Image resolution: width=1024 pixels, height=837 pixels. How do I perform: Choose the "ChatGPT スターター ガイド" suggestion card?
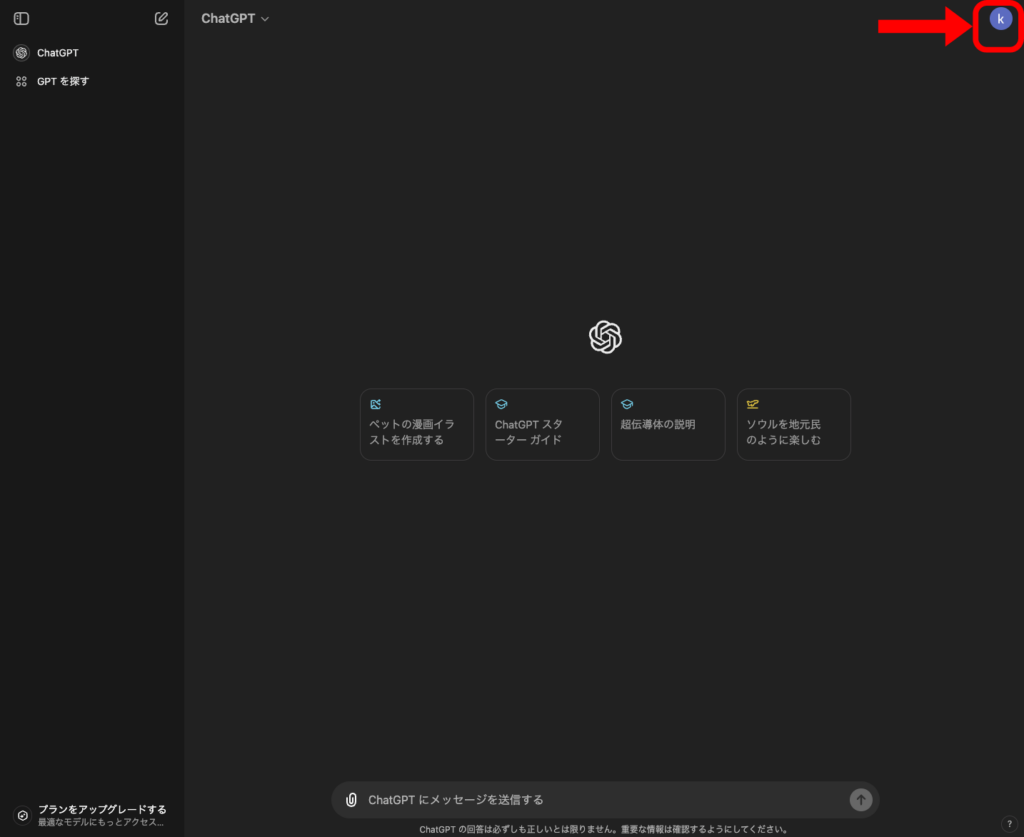pyautogui.click(x=542, y=425)
